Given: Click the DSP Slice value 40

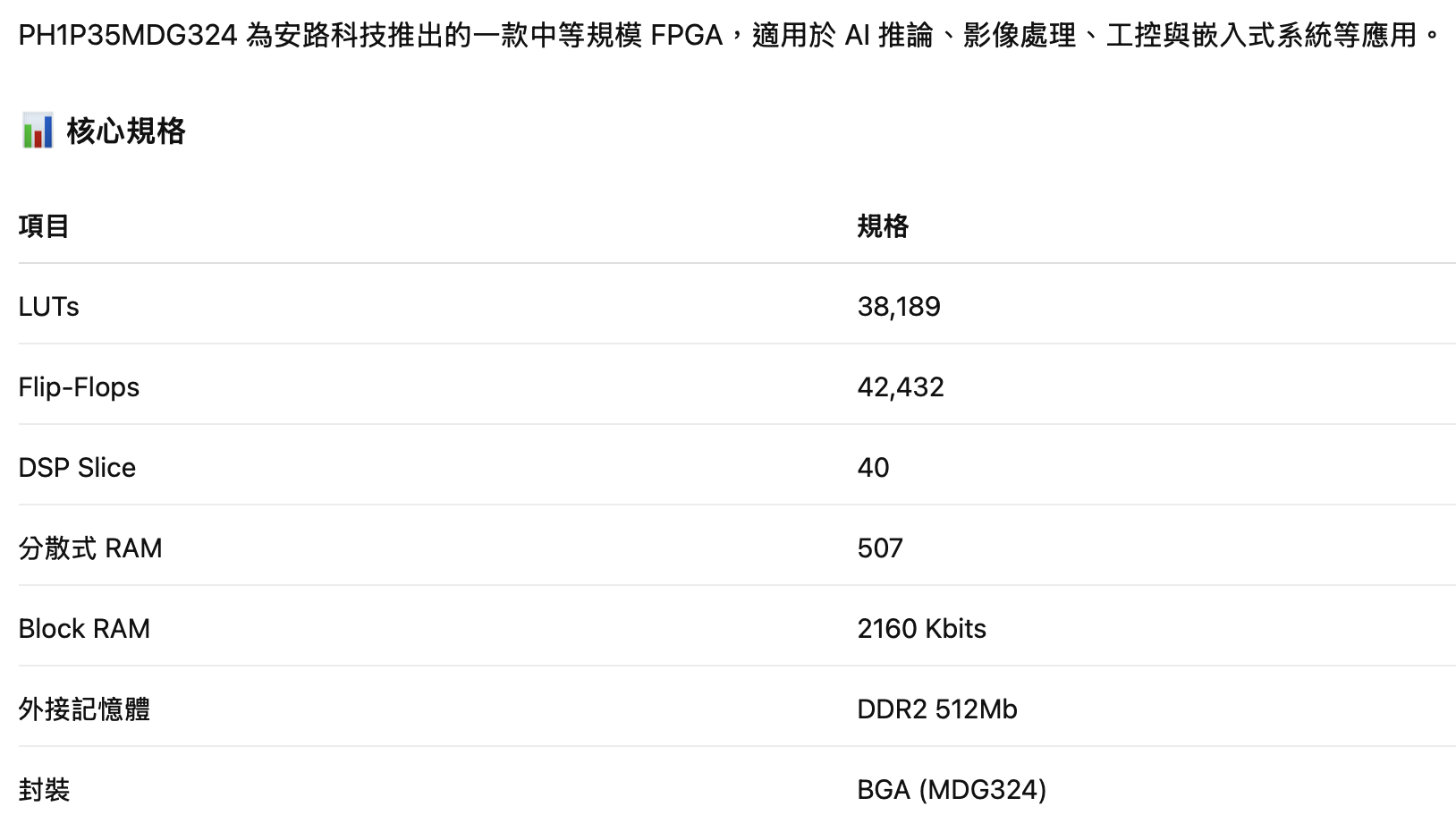Looking at the screenshot, I should coord(873,468).
